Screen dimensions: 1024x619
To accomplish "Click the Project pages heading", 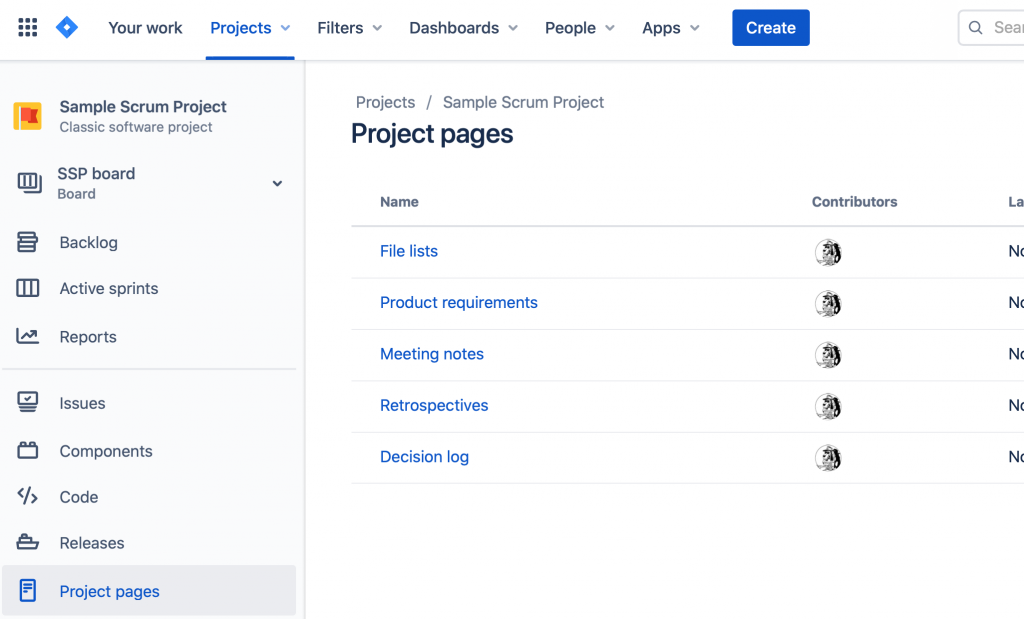I will [x=432, y=134].
